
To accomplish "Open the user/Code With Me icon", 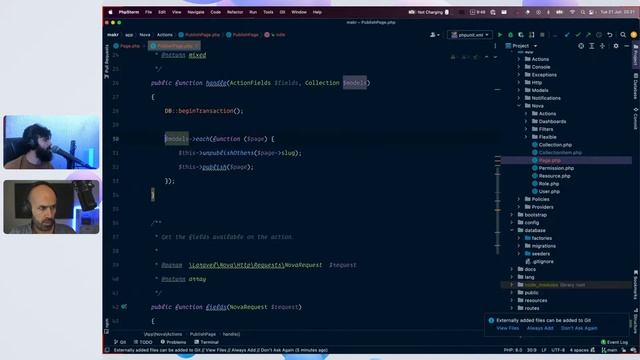I will tap(434, 35).
